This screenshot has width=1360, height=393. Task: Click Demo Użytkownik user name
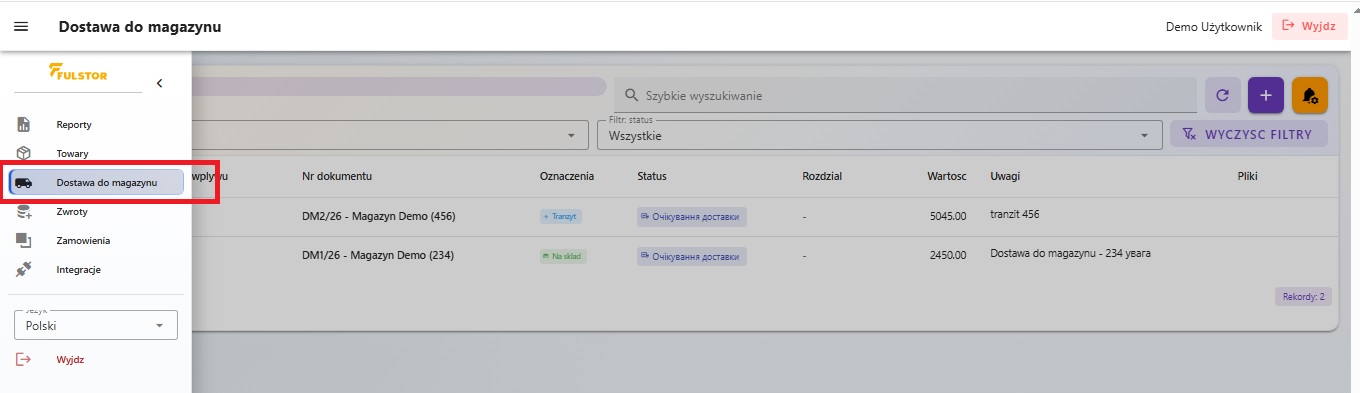tap(1213, 27)
